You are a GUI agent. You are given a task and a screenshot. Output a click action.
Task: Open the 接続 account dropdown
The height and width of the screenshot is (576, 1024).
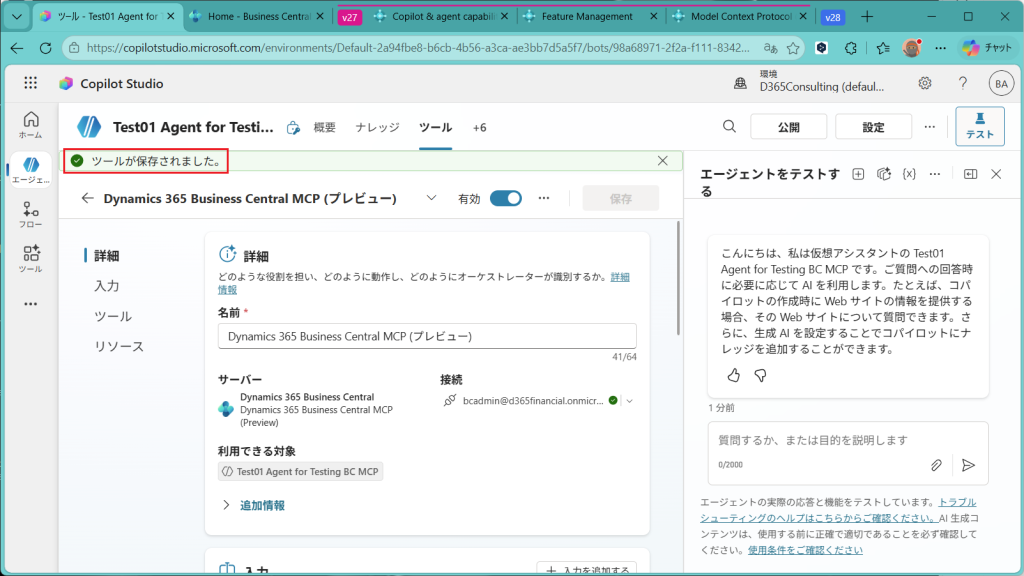[630, 401]
